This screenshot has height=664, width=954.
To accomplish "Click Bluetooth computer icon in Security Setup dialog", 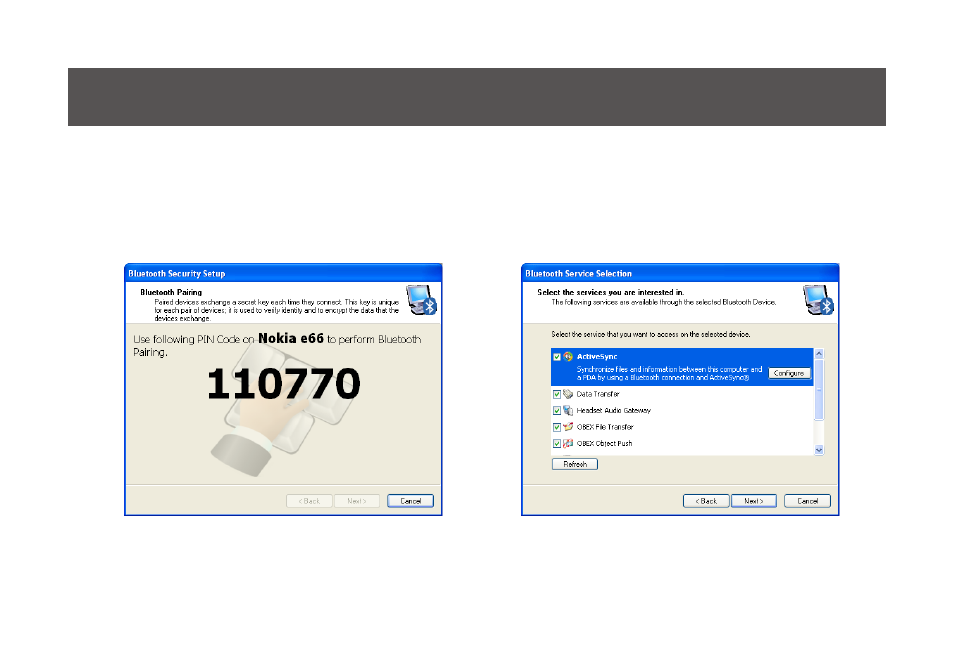I will pyautogui.click(x=422, y=299).
